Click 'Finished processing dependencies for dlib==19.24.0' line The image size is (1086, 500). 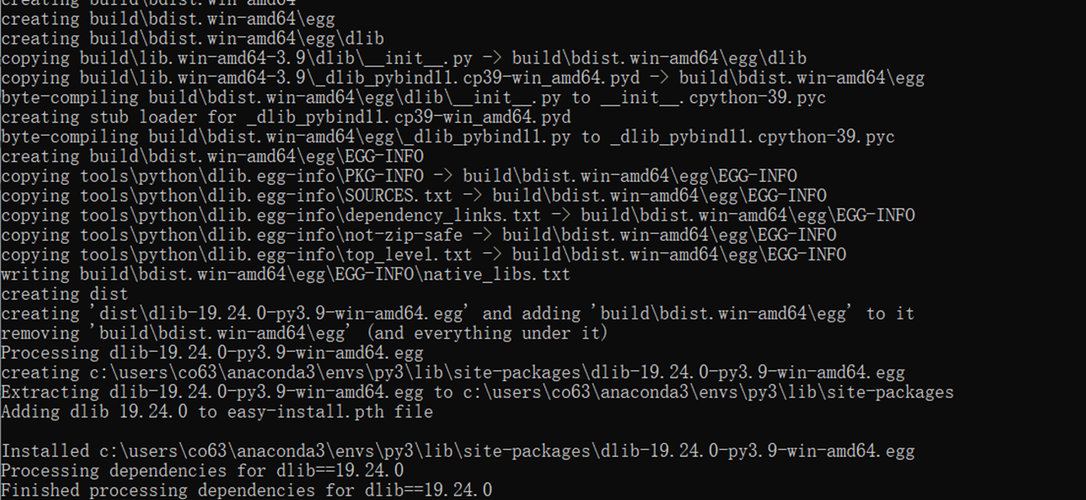tap(247, 490)
